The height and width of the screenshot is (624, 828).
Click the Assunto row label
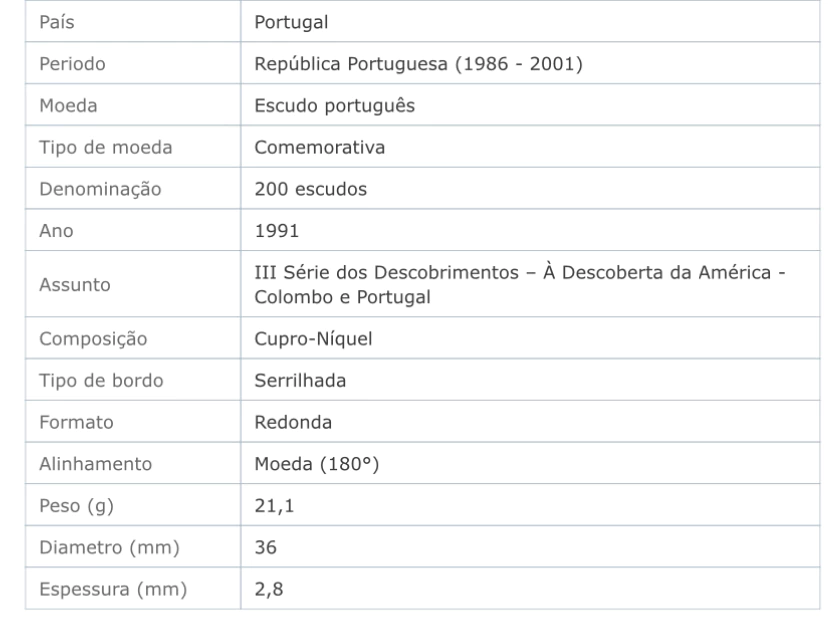[74, 285]
